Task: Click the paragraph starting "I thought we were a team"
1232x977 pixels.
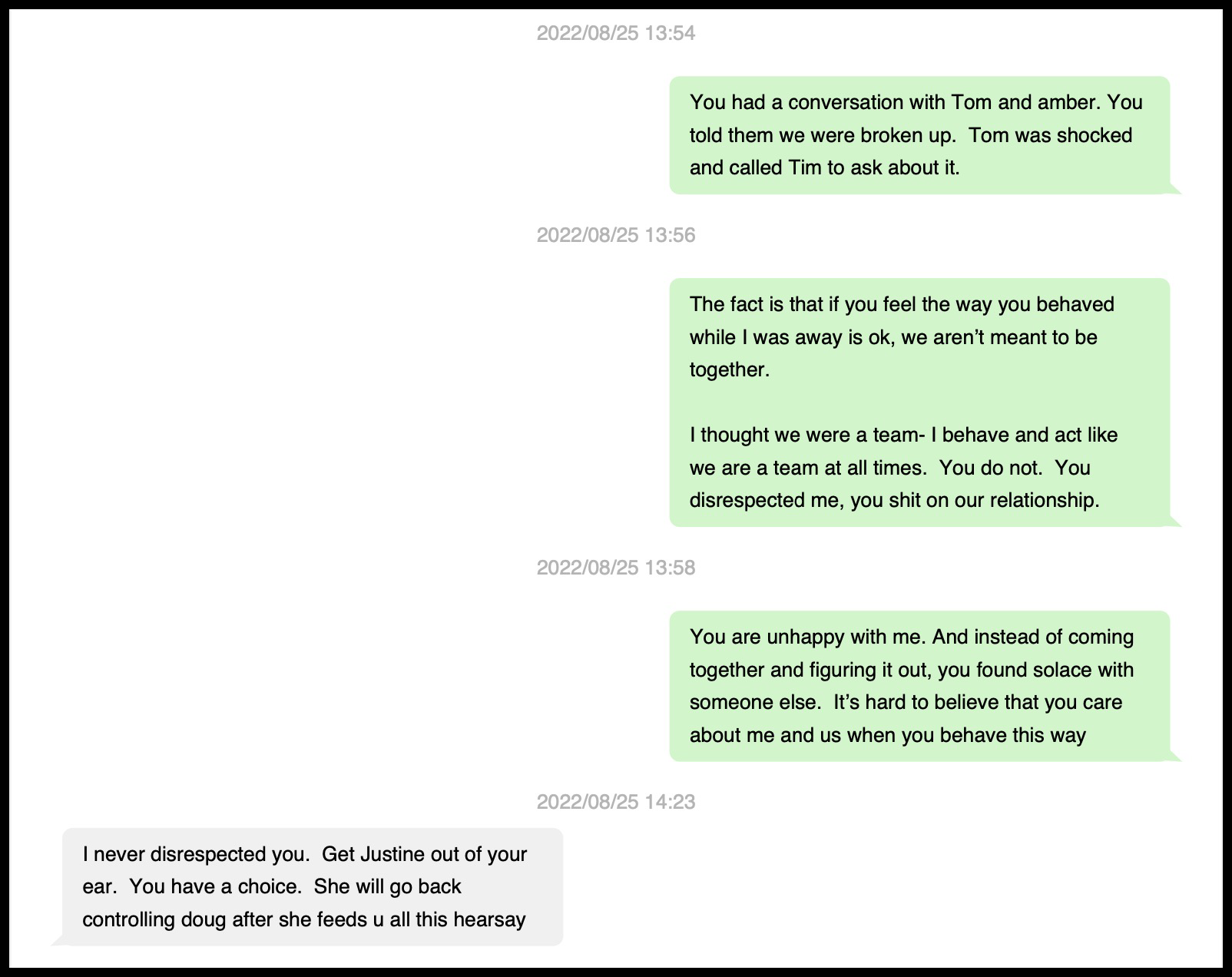Action: [902, 467]
